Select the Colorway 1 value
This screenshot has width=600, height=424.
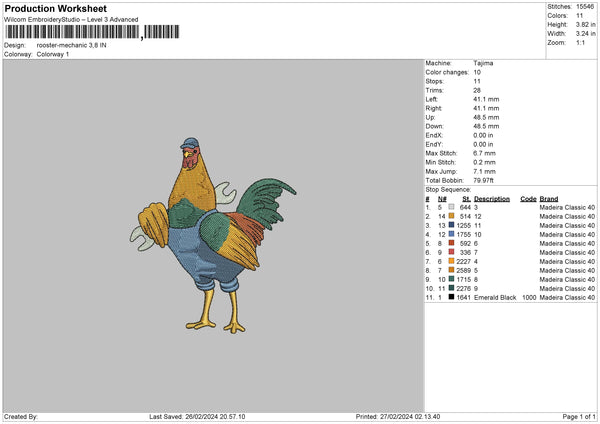click(x=53, y=54)
